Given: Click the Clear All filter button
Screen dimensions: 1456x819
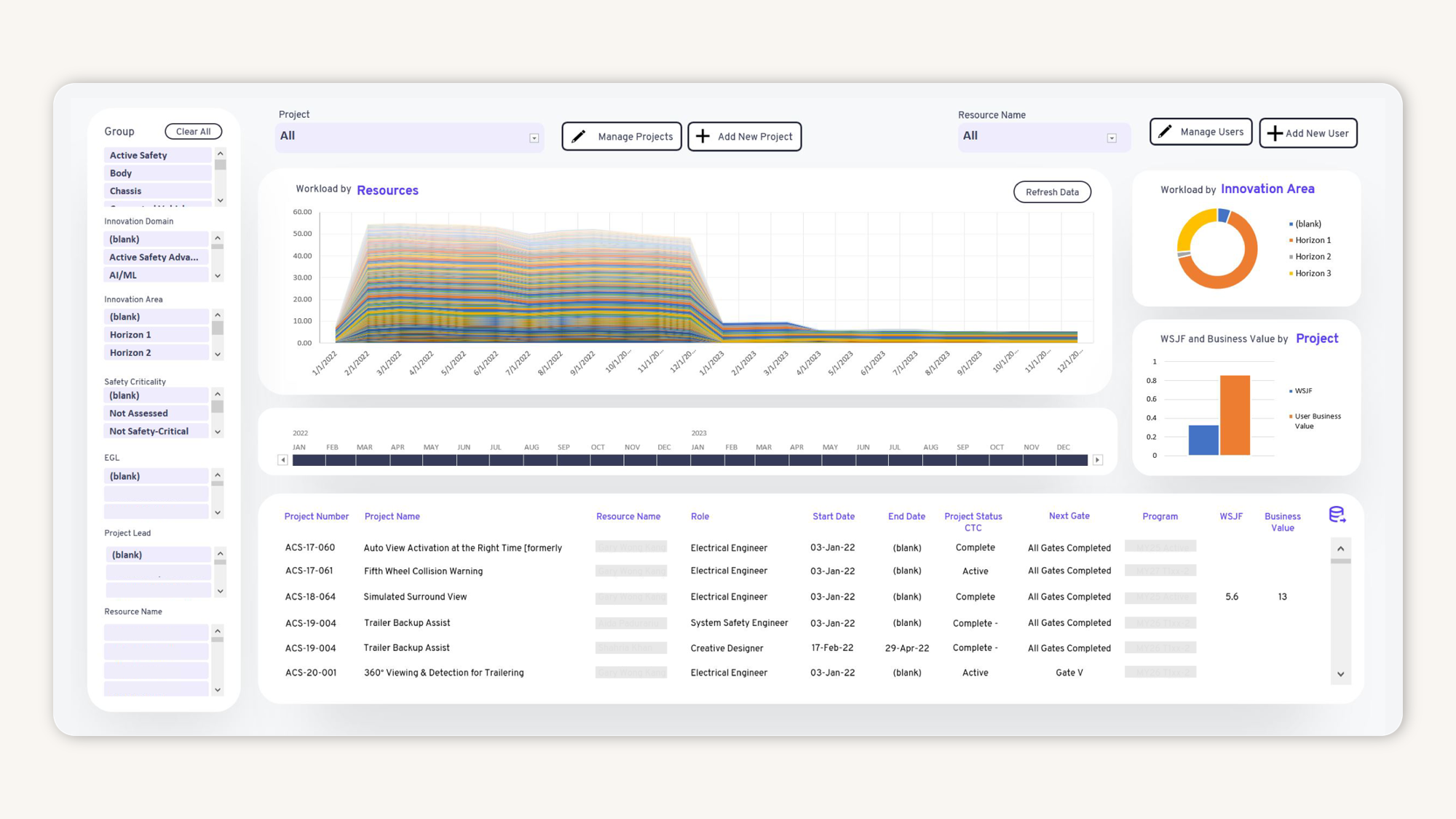Looking at the screenshot, I should coord(193,132).
